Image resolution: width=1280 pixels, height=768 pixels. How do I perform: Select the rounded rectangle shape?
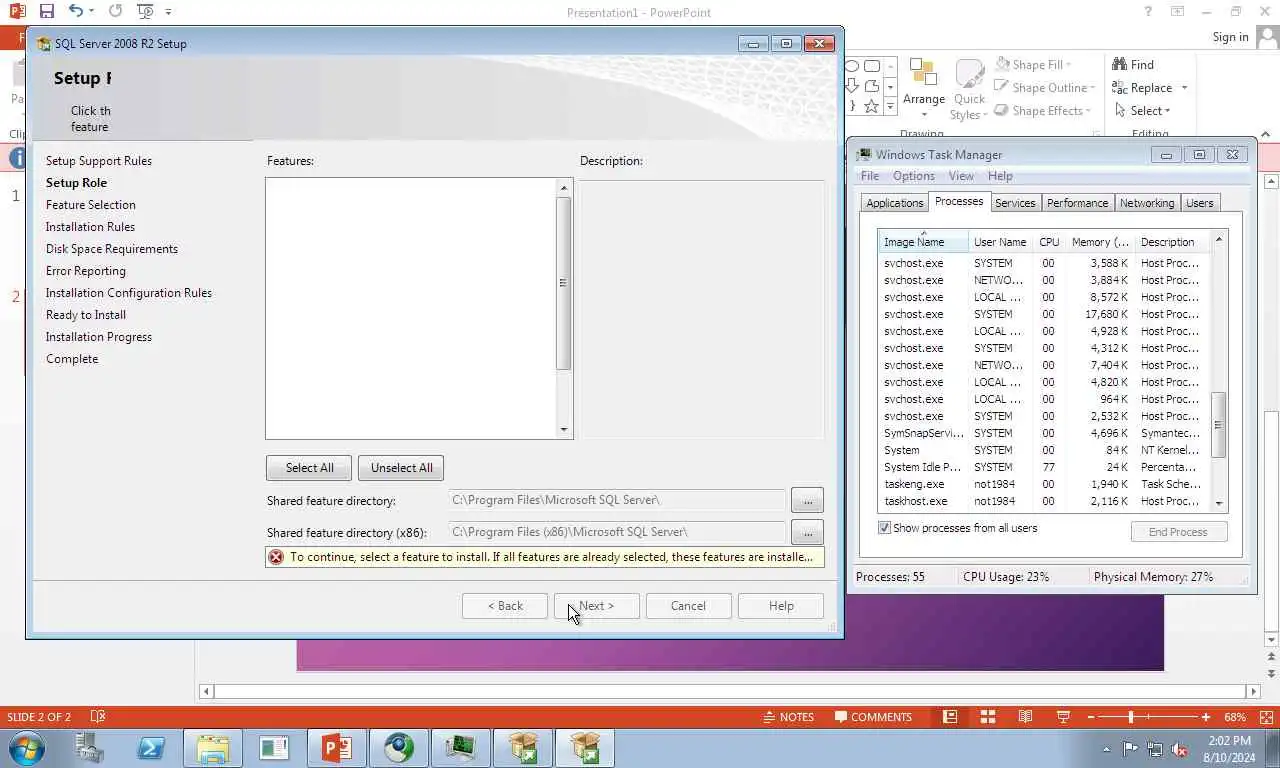[872, 66]
